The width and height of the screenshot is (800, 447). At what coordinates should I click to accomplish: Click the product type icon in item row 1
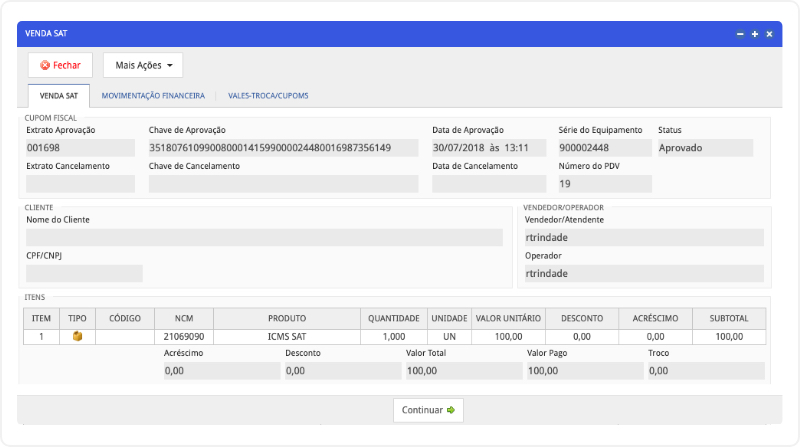click(78, 337)
